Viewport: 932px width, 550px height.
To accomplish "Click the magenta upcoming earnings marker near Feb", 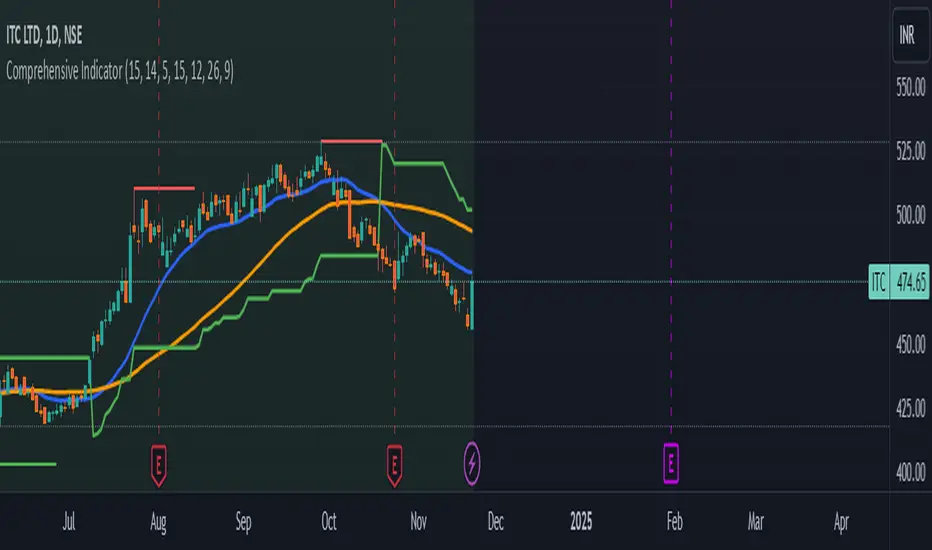I will [671, 463].
